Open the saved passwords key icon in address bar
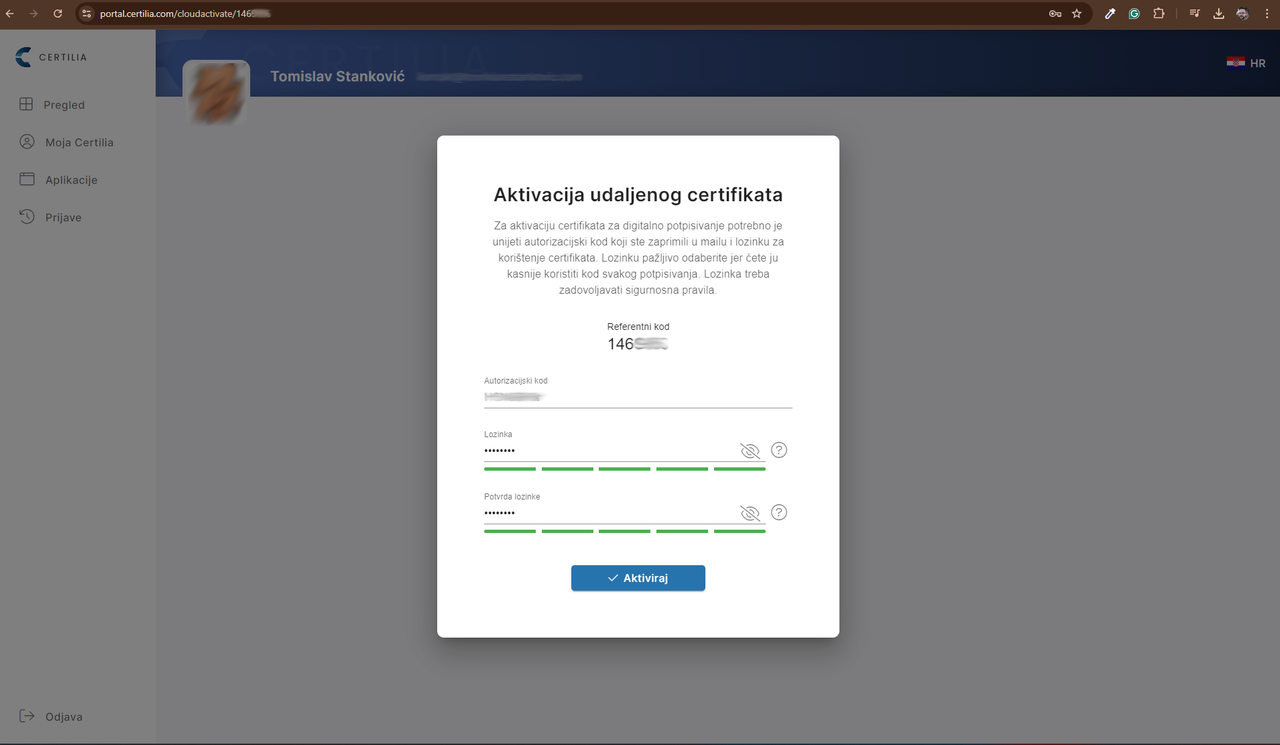Screen dimensions: 1280x745 [x=1054, y=13]
